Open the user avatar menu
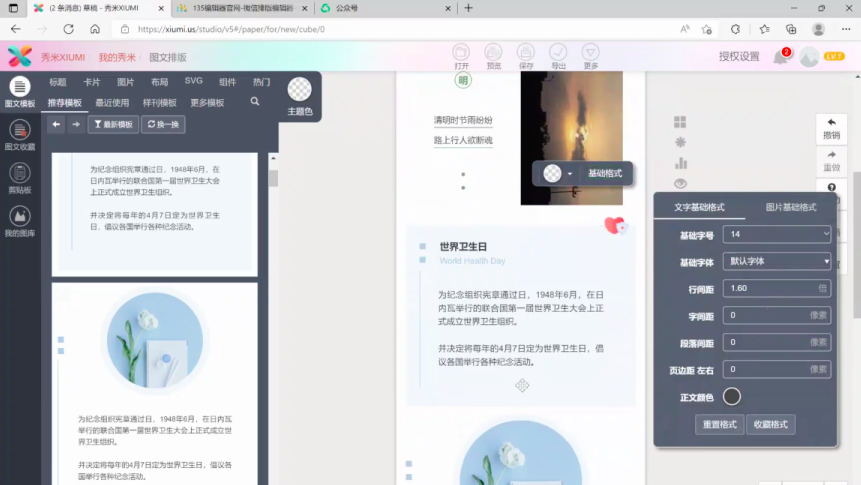The image size is (861, 485). pos(809,57)
